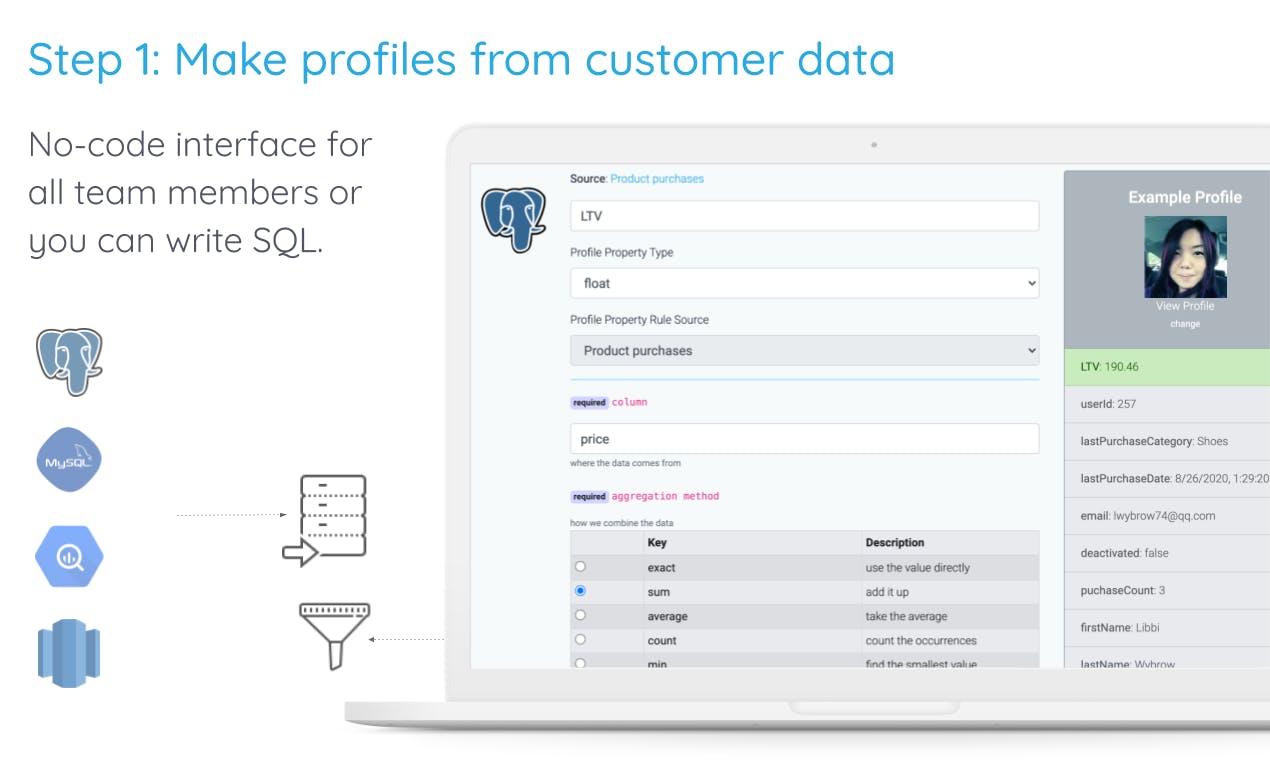Click the 'lastPurchaseDate' row
Image resolution: width=1270 pixels, height=760 pixels.
1167,479
